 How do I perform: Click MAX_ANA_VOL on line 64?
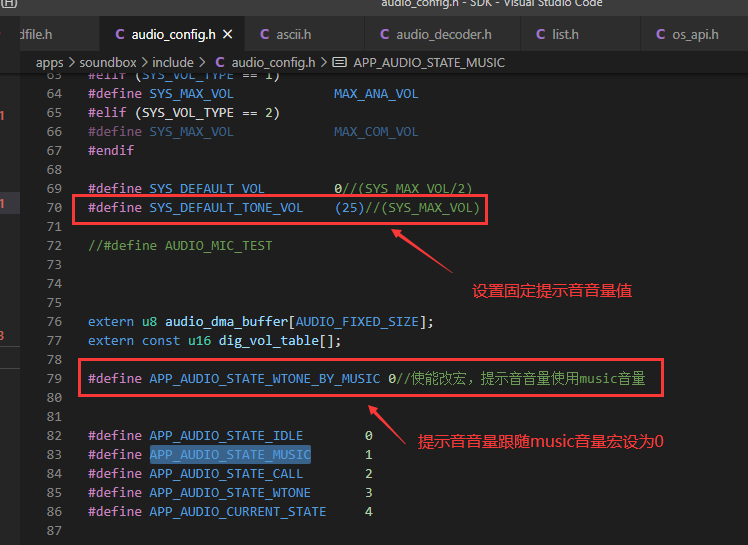point(376,94)
